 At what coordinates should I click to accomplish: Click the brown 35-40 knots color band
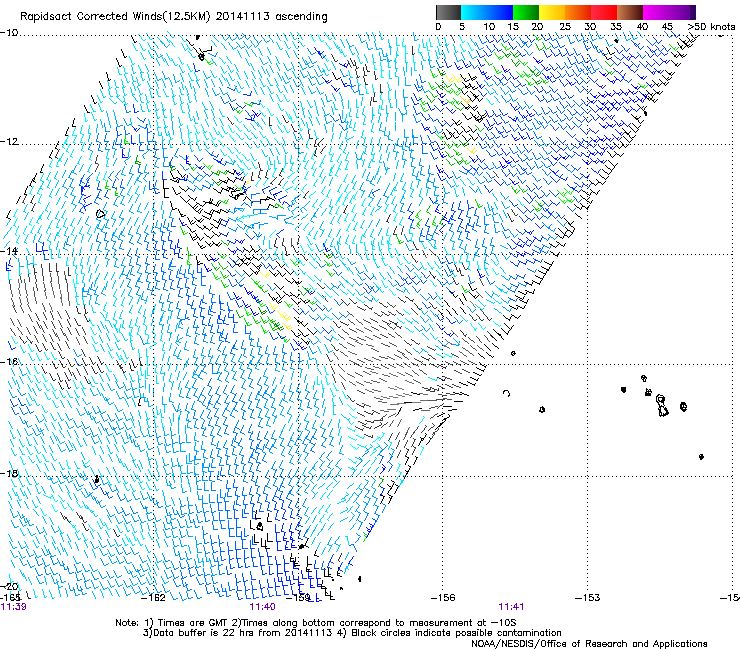click(x=630, y=12)
